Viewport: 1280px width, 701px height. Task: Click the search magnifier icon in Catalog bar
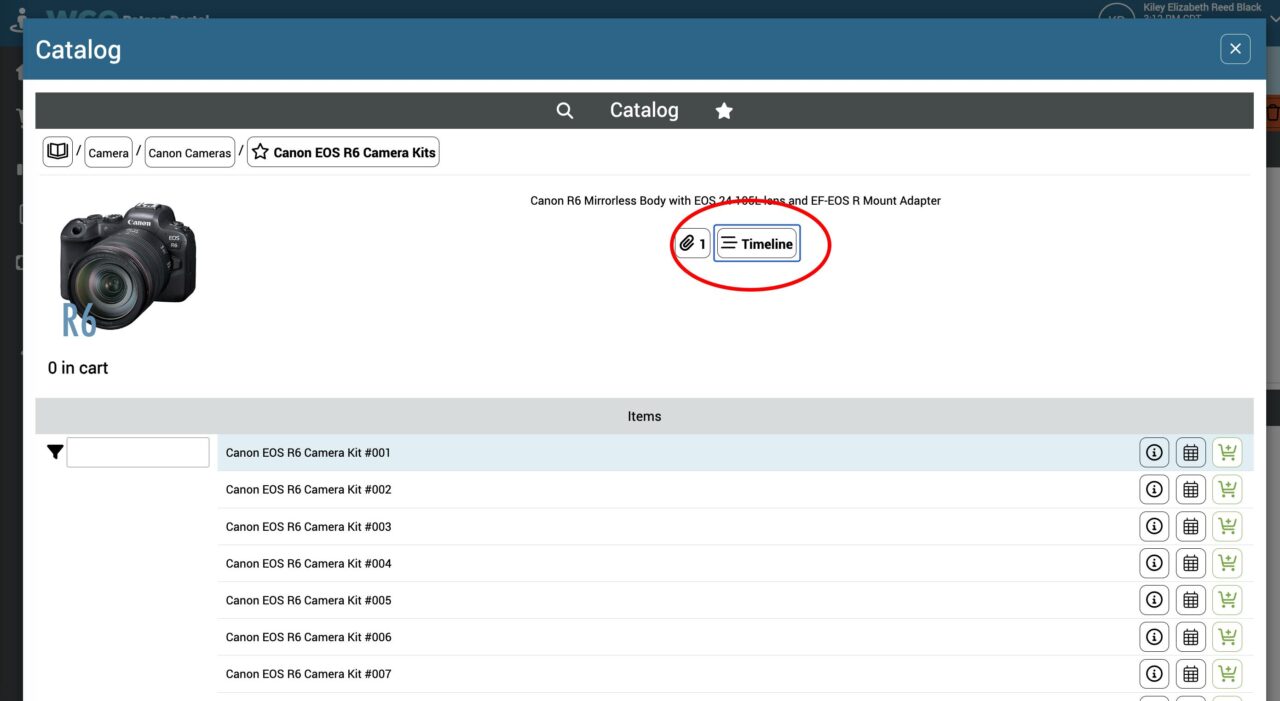(x=565, y=111)
